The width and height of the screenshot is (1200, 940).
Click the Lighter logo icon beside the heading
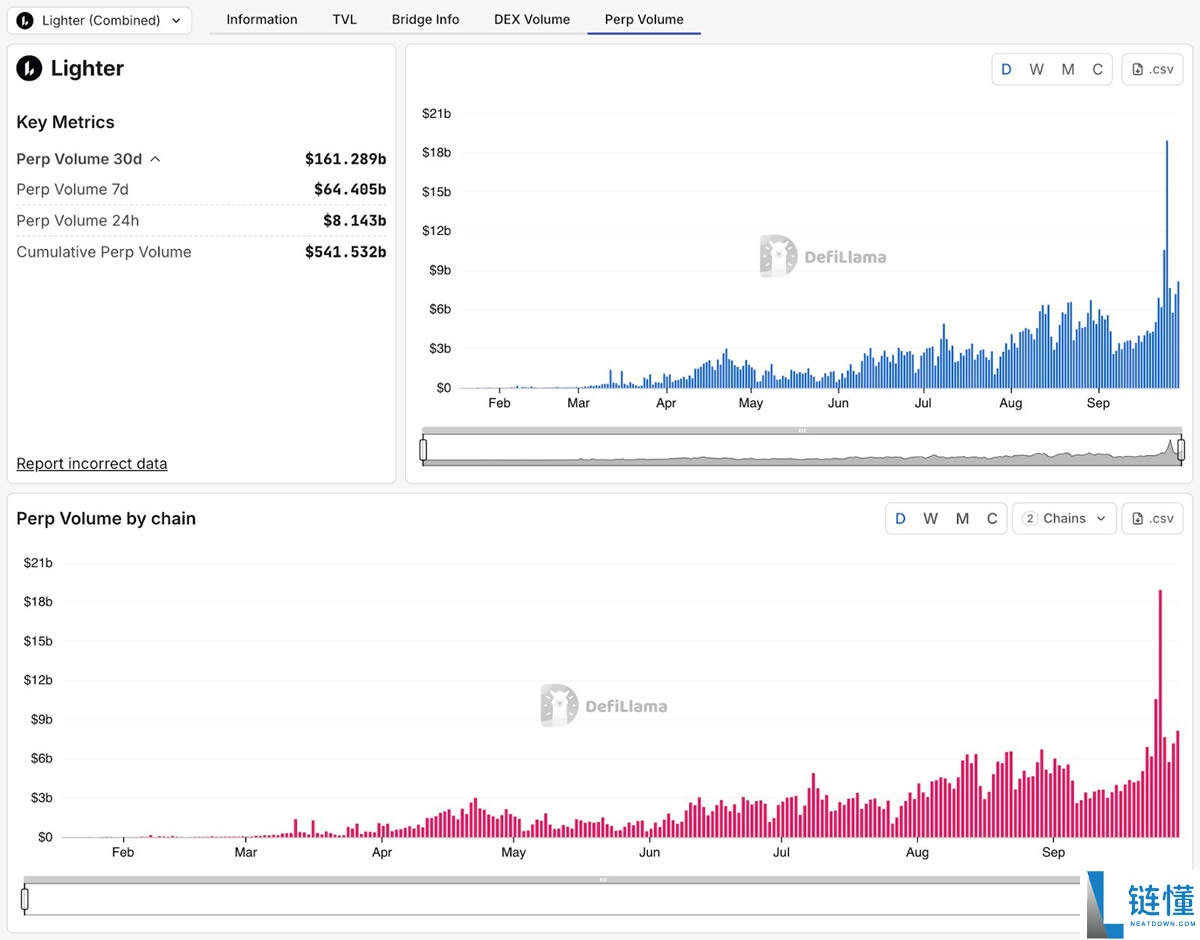click(x=29, y=68)
